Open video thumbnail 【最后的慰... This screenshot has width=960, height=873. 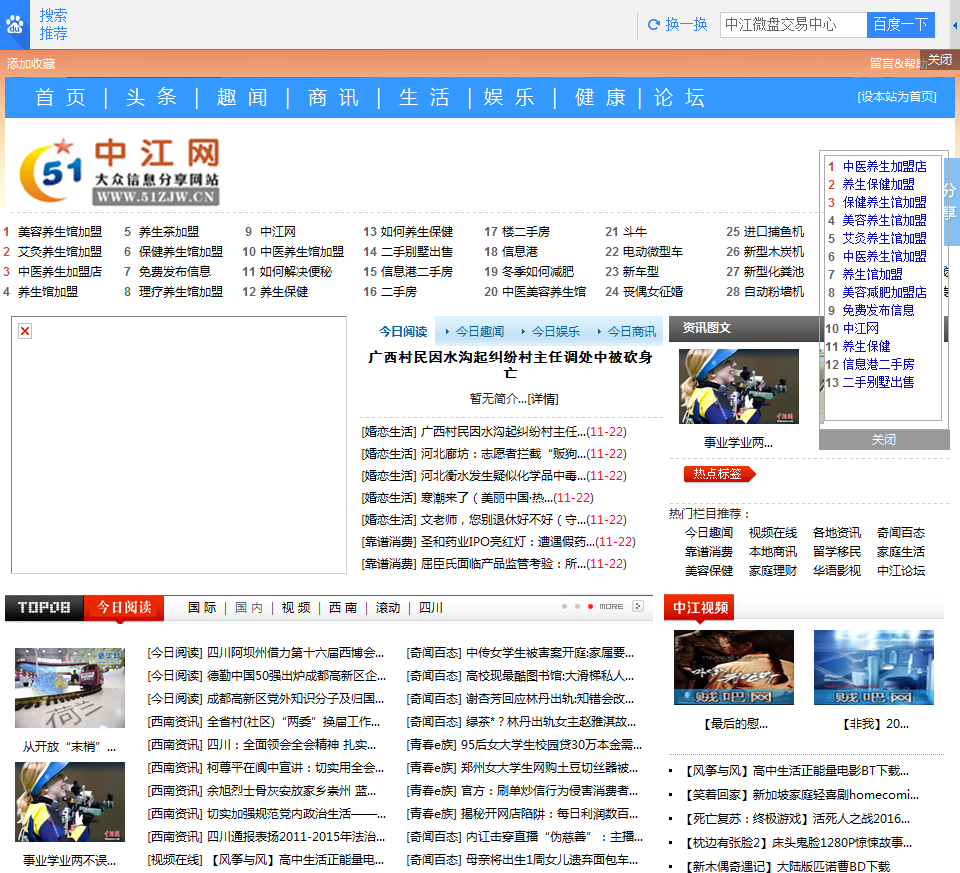point(734,667)
